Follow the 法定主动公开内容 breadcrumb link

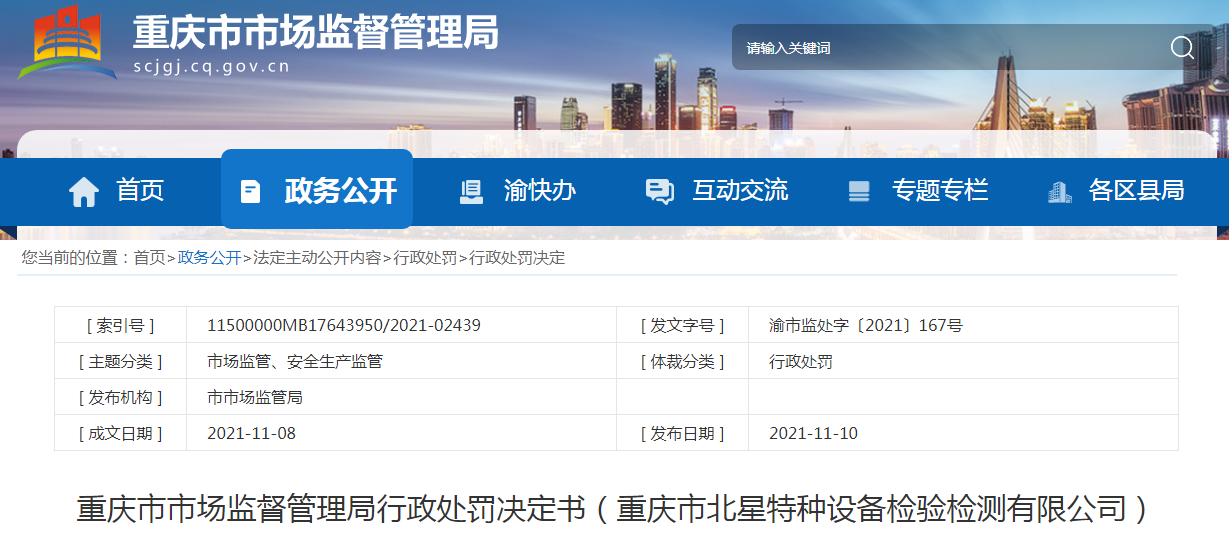click(317, 258)
